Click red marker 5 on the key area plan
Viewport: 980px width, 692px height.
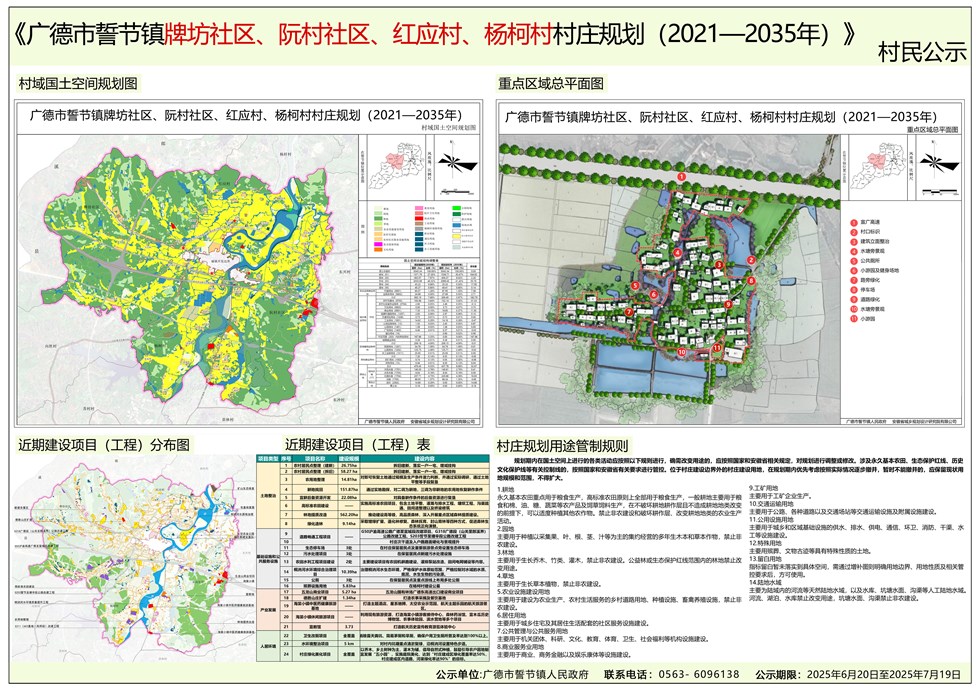[x=635, y=287]
